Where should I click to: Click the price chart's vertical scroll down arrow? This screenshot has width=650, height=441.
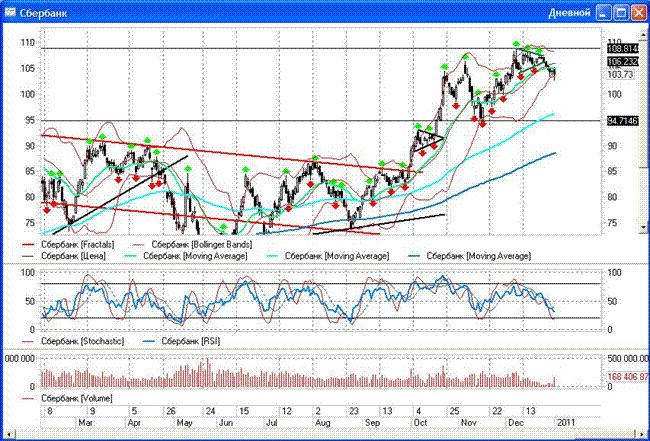click(x=644, y=227)
